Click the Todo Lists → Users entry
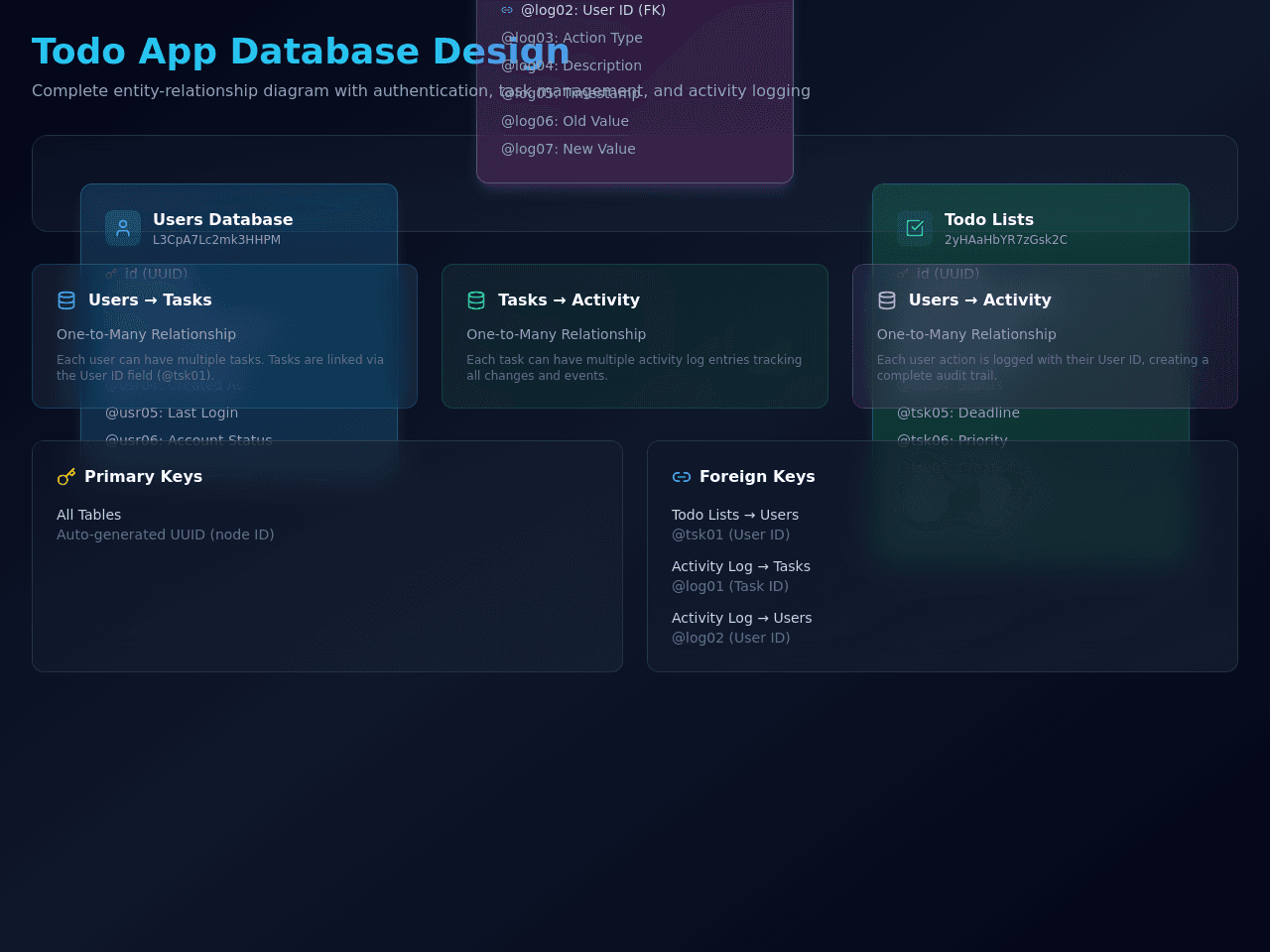This screenshot has width=1270, height=952. coord(735,515)
